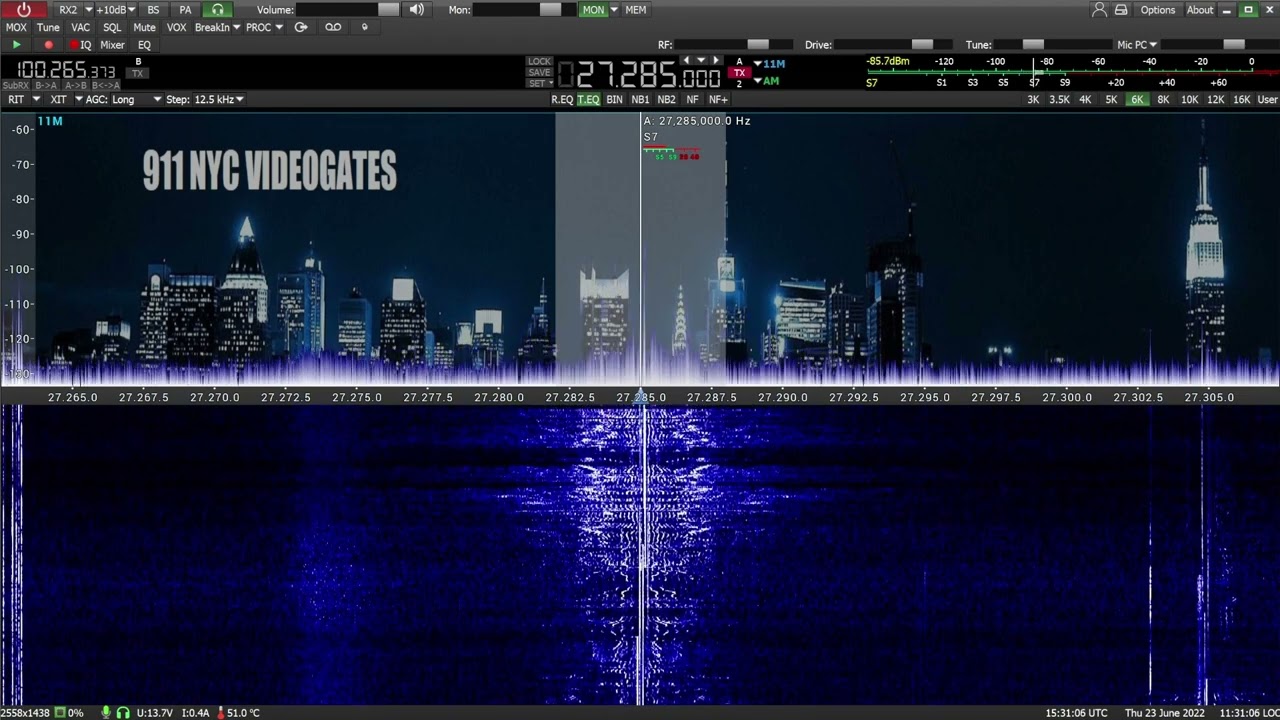The height and width of the screenshot is (720, 1280).
Task: Toggle the SQL squelch button
Action: [112, 27]
